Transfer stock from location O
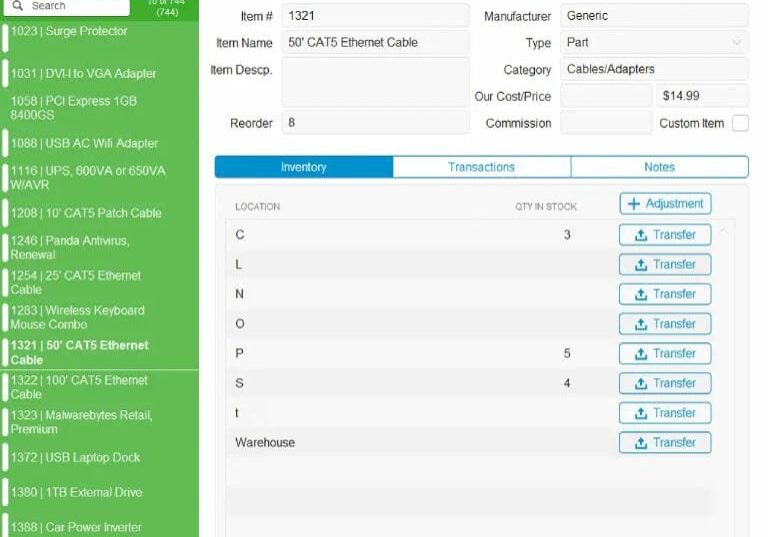The image size is (768, 537). (x=665, y=324)
